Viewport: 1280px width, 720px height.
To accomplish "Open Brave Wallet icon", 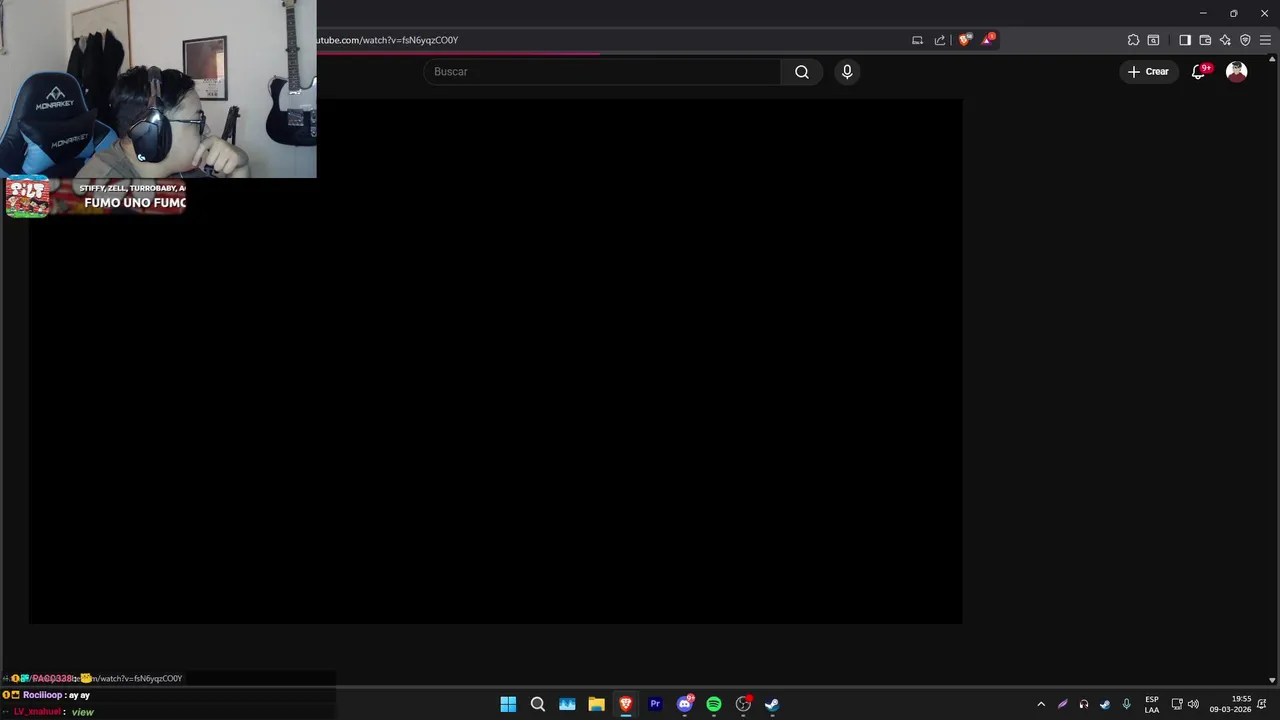I will [x=1205, y=40].
